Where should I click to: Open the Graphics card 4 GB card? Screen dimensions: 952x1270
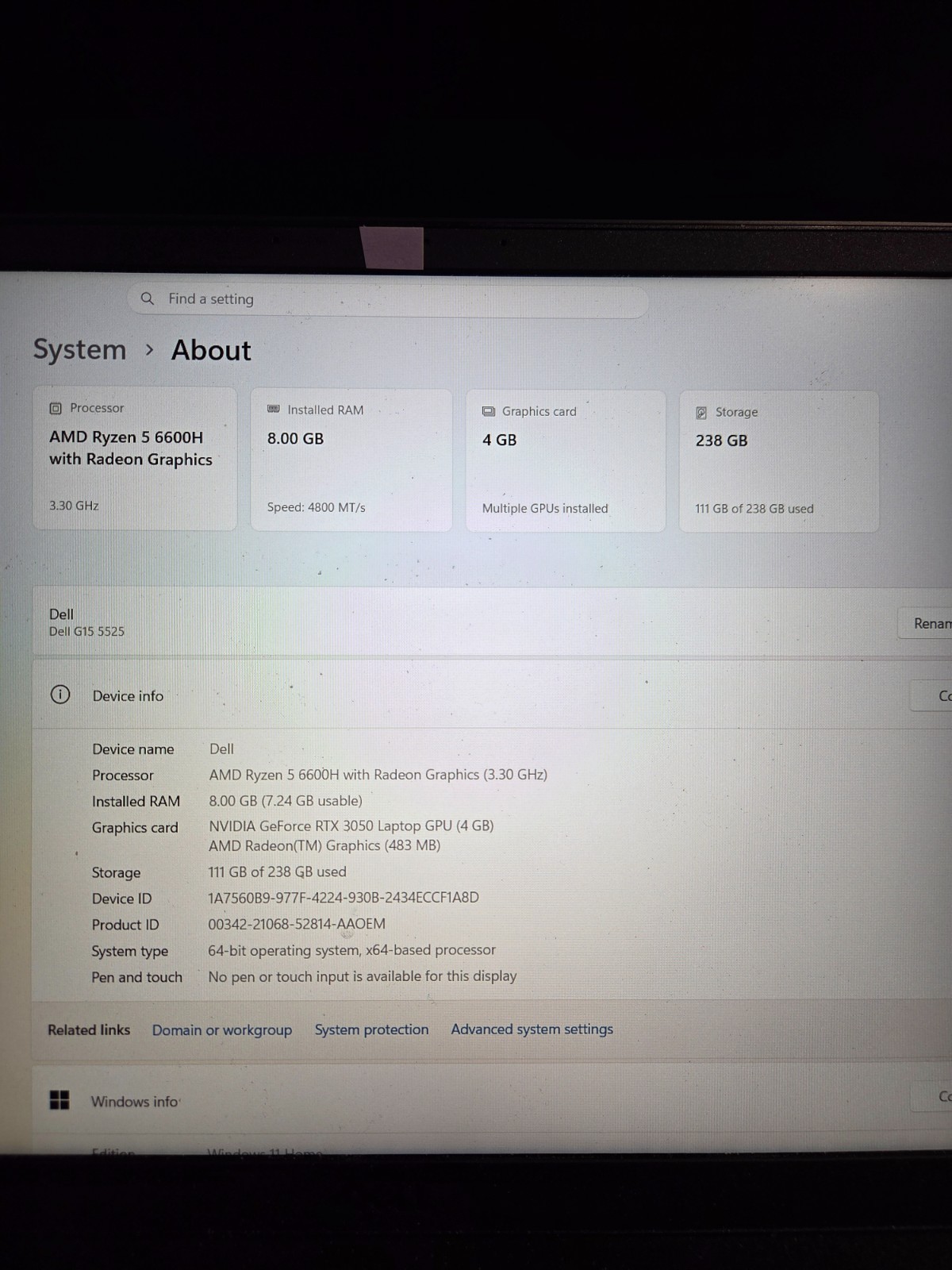point(566,461)
